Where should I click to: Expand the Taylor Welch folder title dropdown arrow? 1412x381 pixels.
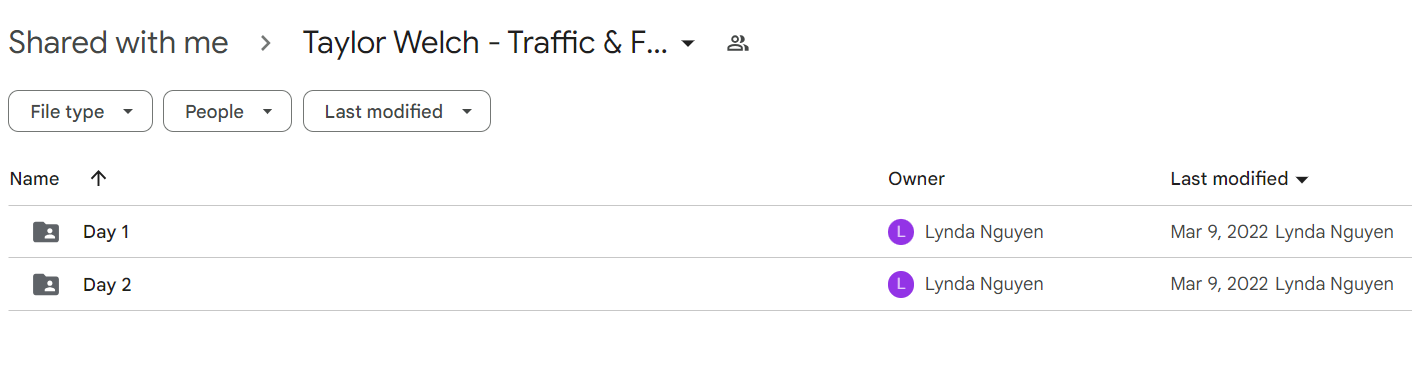pos(688,44)
